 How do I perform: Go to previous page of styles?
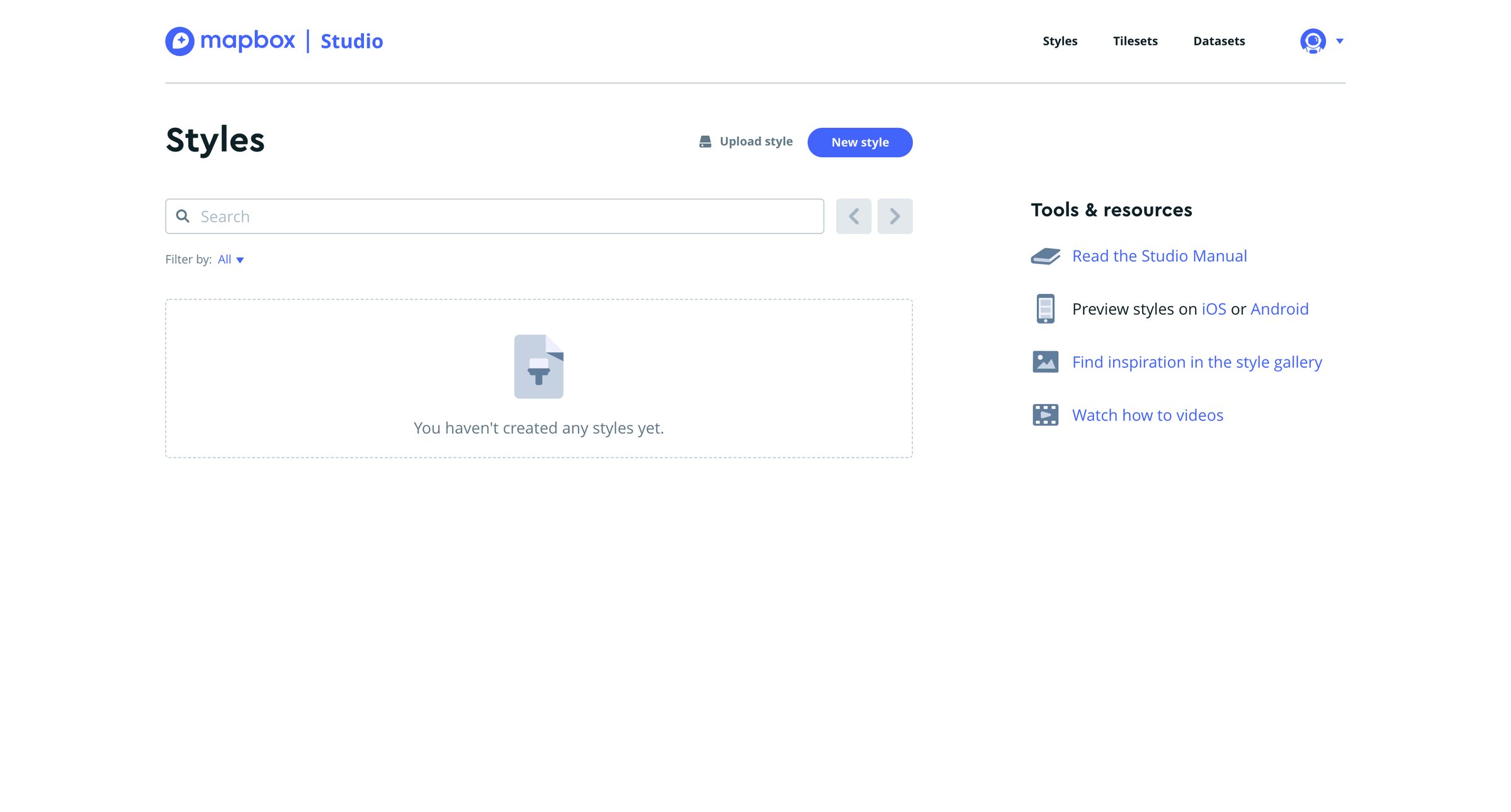[x=854, y=217]
